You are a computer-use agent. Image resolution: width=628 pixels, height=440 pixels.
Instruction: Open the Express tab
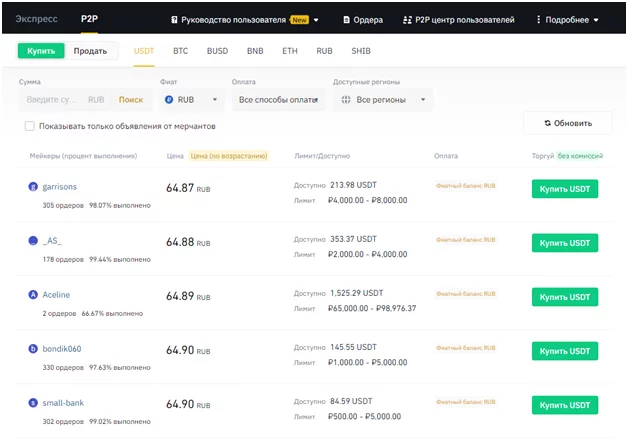(34, 19)
